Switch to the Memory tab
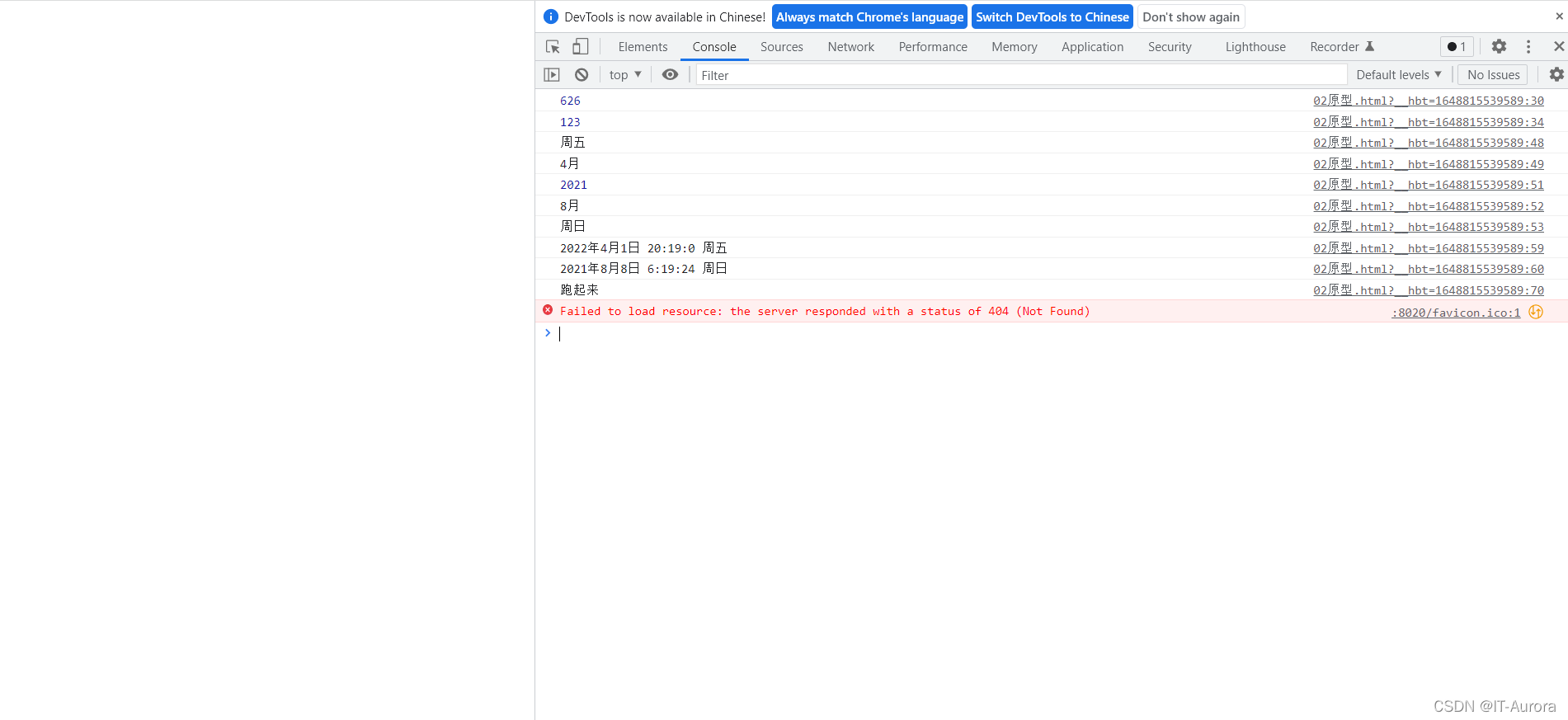The height and width of the screenshot is (720, 1568). point(1015,47)
